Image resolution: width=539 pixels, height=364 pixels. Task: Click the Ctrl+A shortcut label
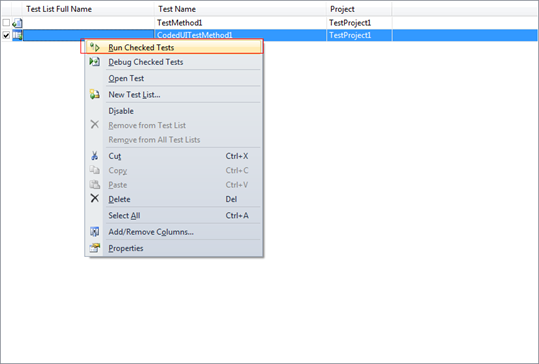[237, 216]
